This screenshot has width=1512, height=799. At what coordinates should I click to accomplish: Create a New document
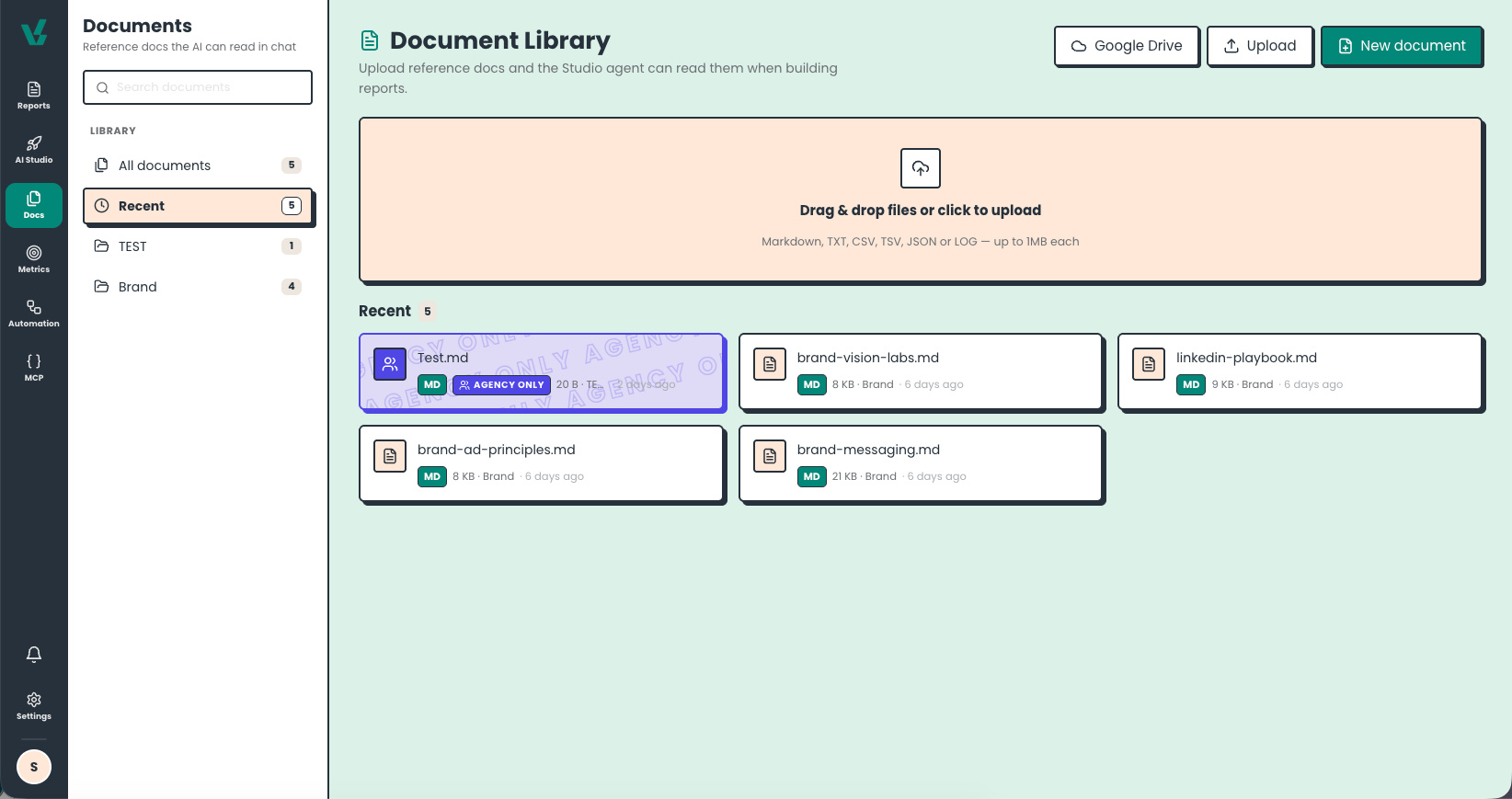coord(1402,46)
